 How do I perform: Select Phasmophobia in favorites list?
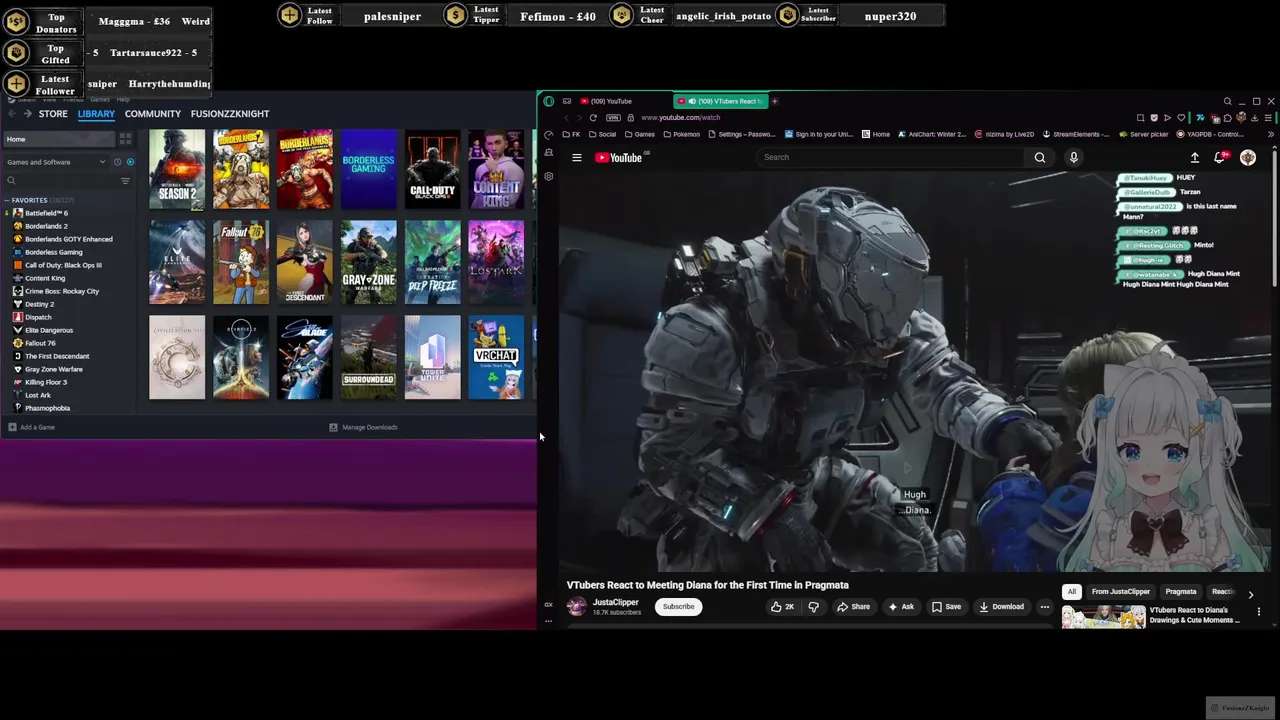pyautogui.click(x=47, y=408)
